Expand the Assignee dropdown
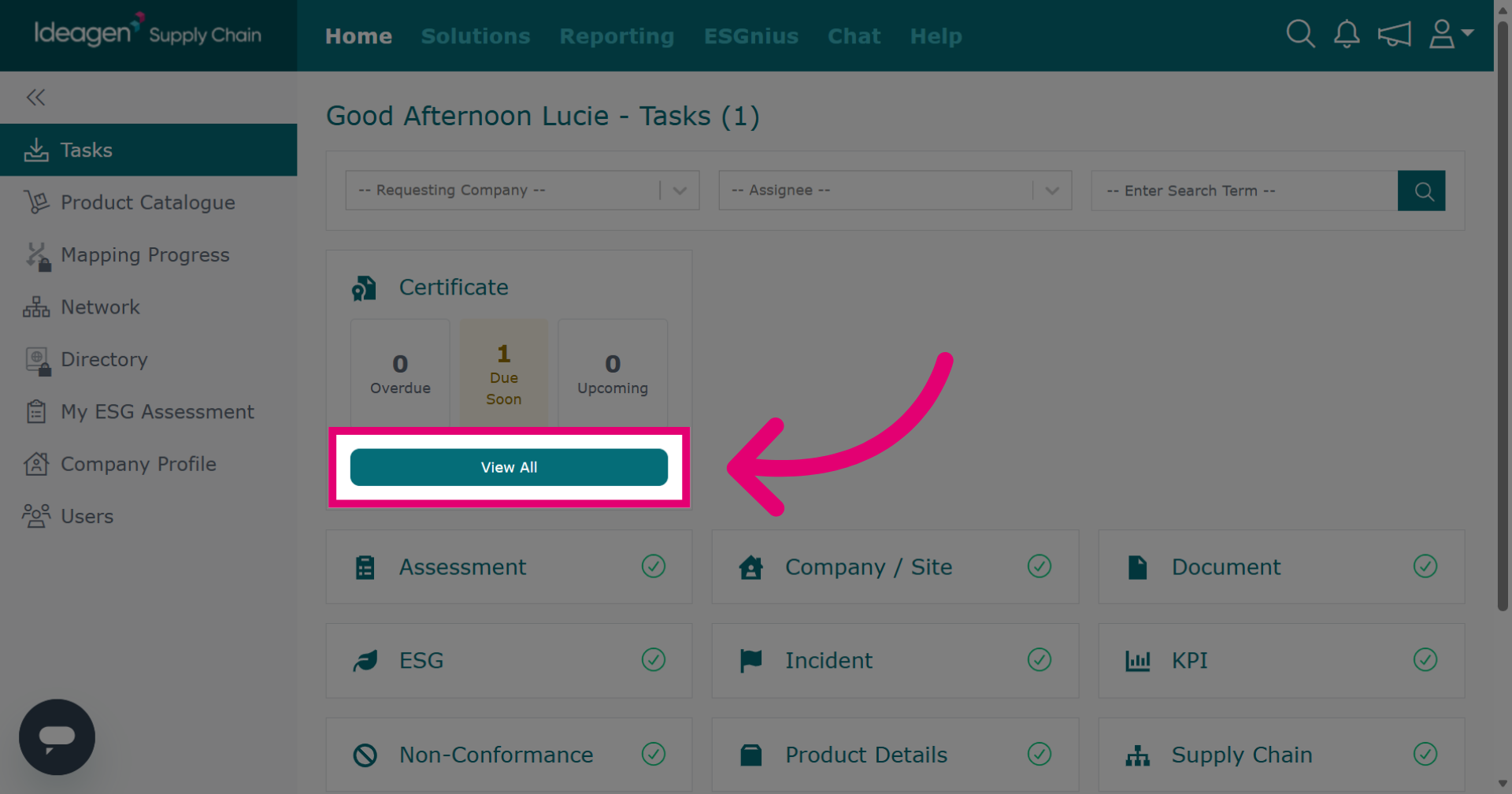Screen dimensions: 1512x794 pyautogui.click(x=895, y=191)
